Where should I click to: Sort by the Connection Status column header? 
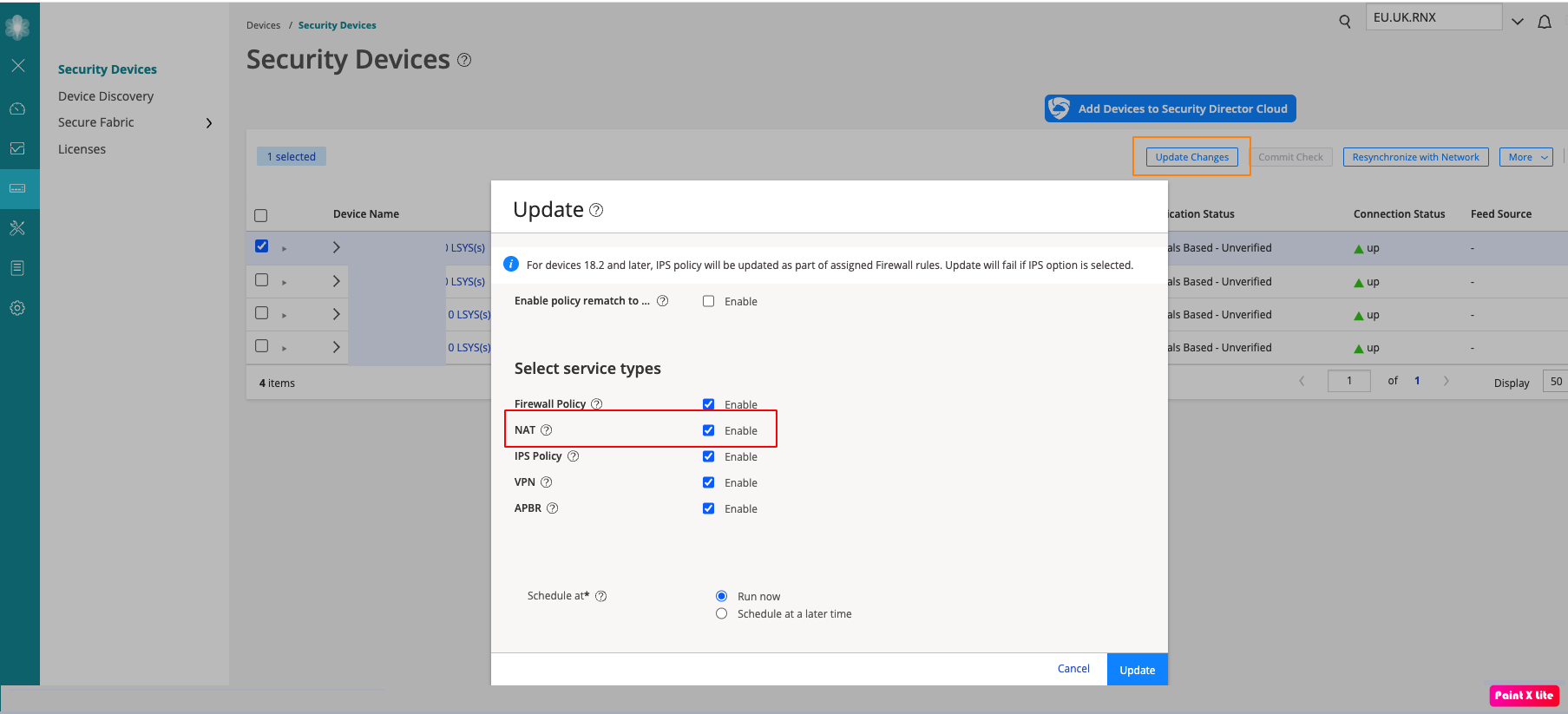(x=1400, y=214)
